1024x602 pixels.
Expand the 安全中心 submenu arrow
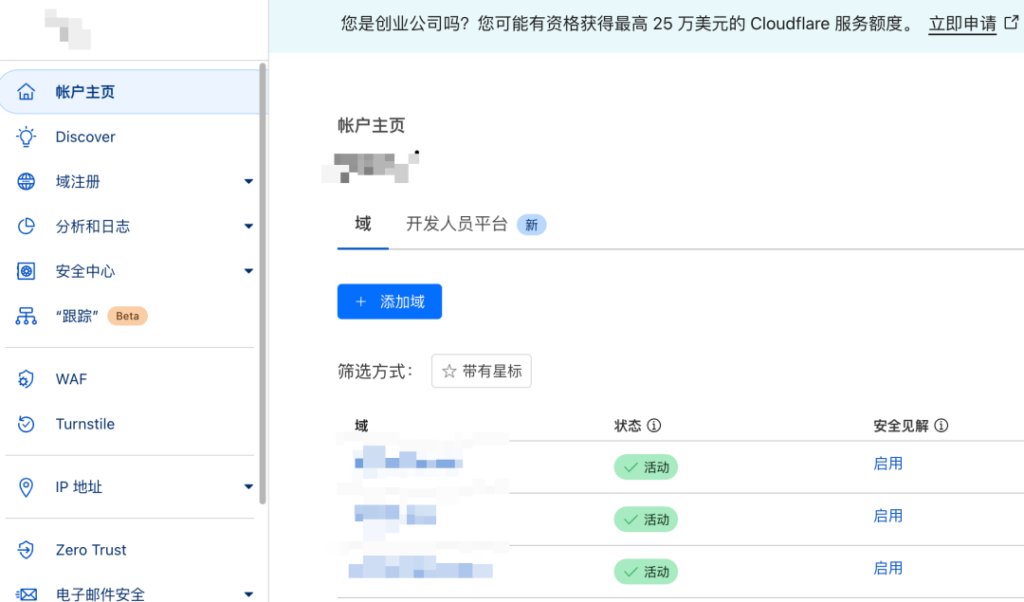click(249, 271)
